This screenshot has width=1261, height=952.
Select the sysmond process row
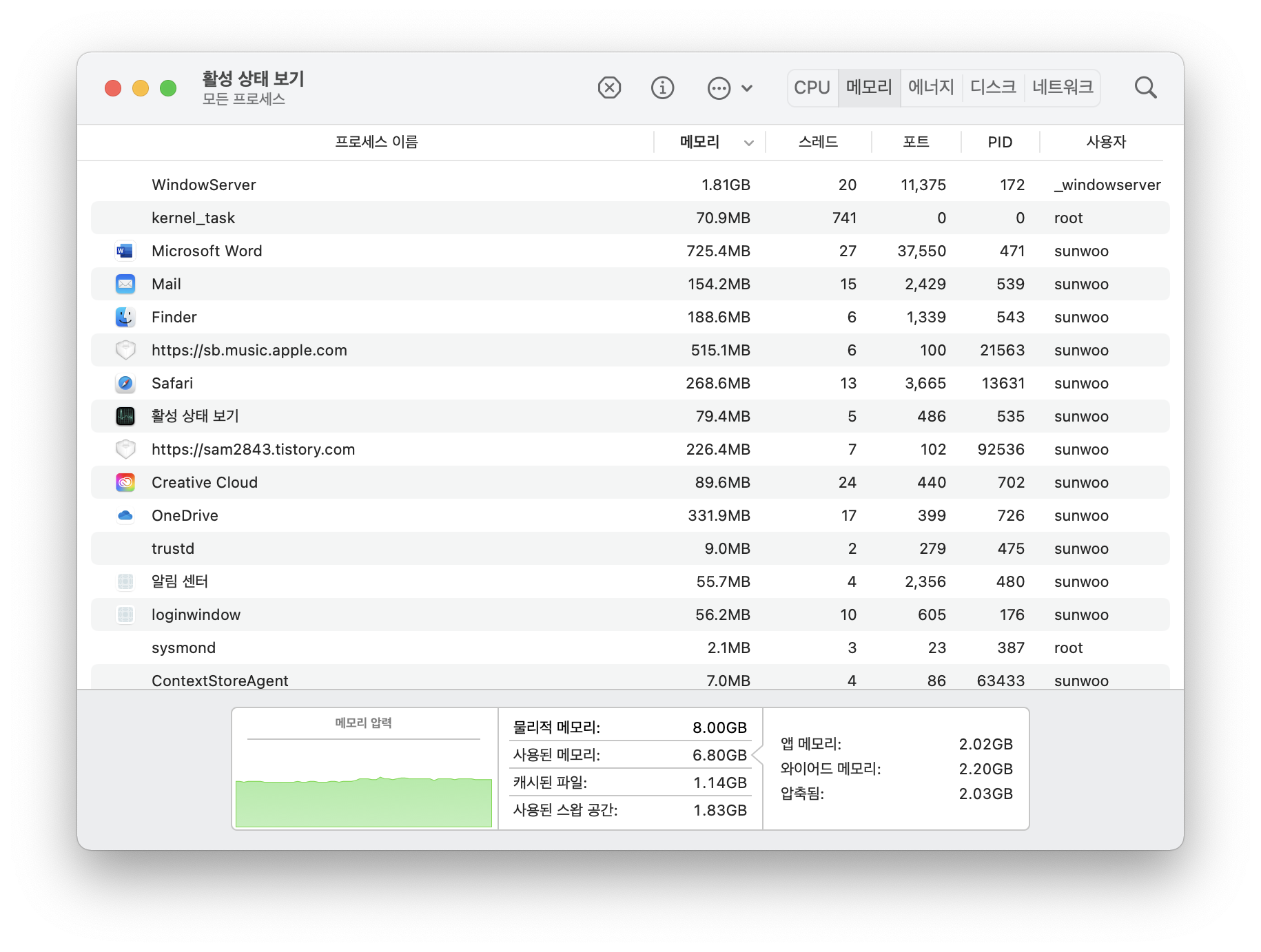coord(630,648)
